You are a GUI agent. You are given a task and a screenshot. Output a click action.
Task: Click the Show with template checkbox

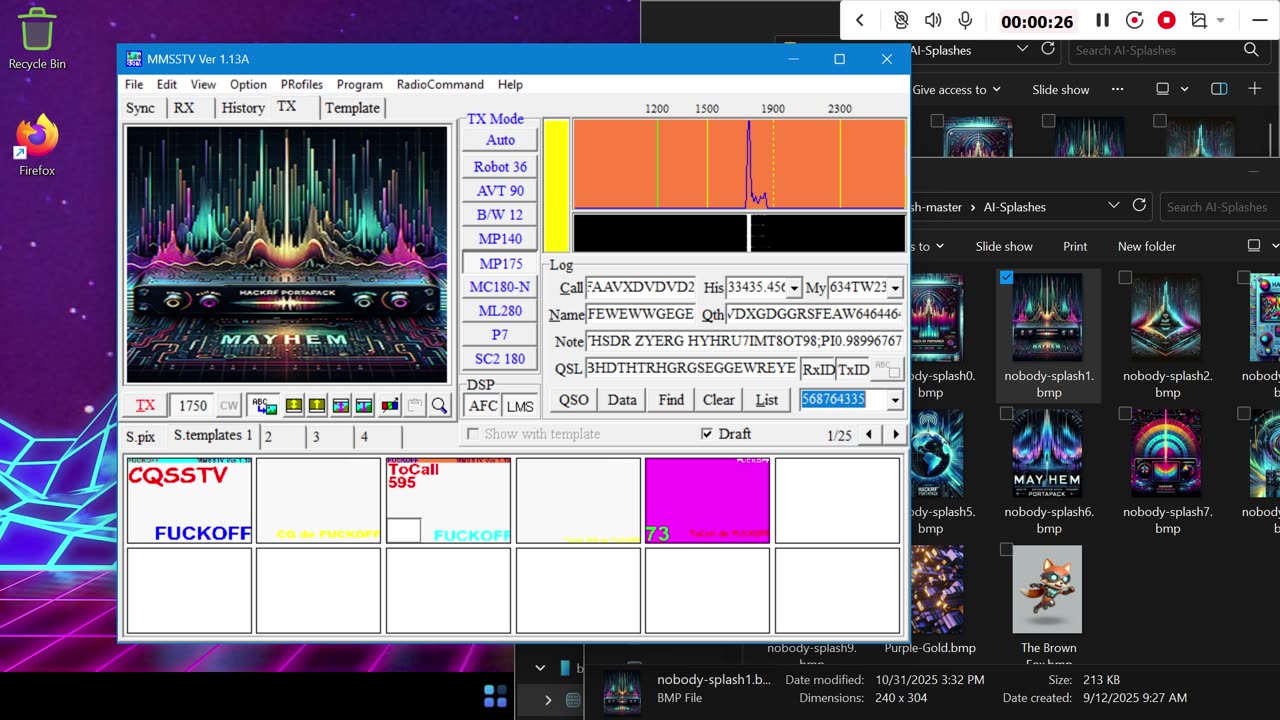pos(474,434)
